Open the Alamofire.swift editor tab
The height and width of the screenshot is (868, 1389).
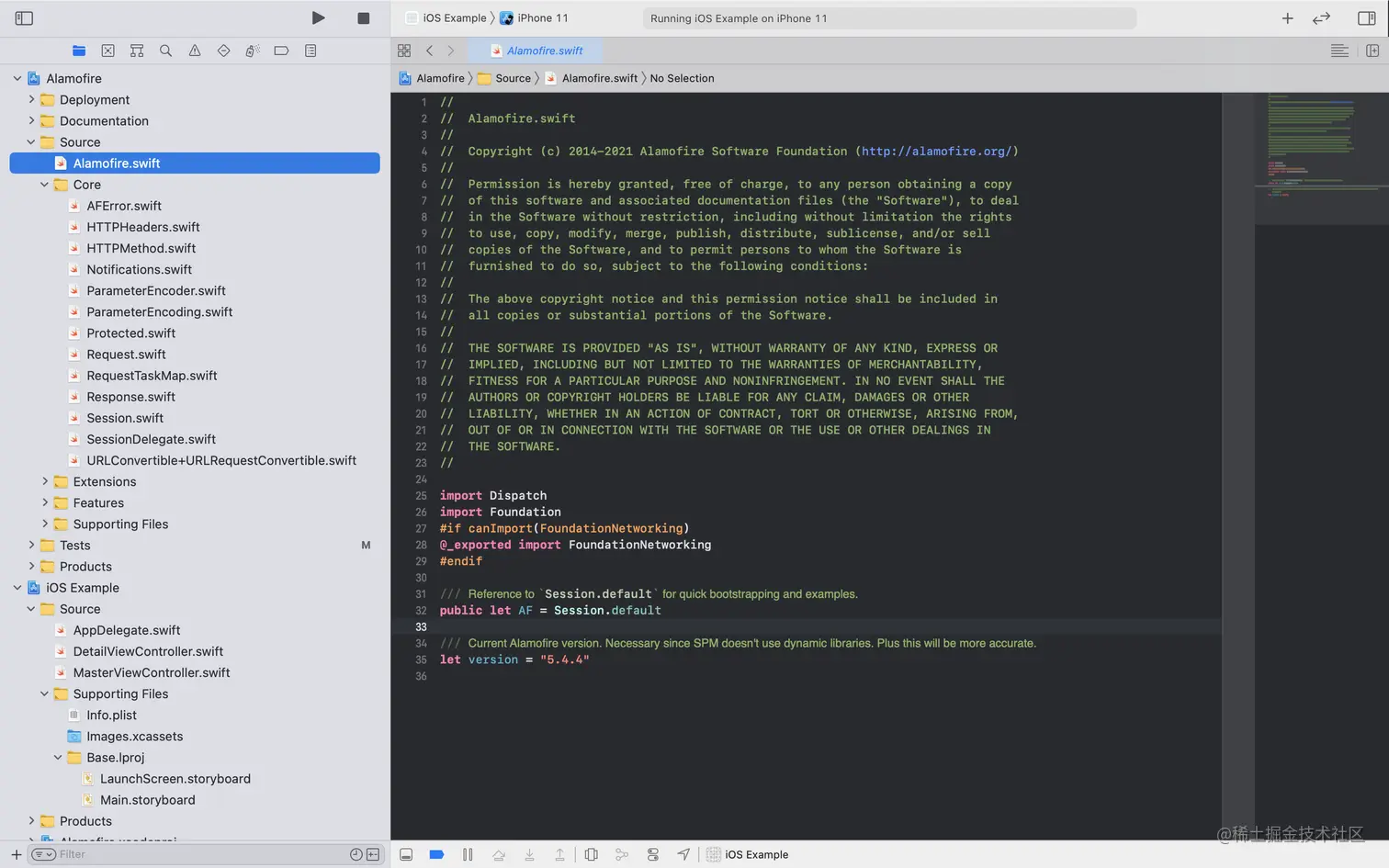537,51
